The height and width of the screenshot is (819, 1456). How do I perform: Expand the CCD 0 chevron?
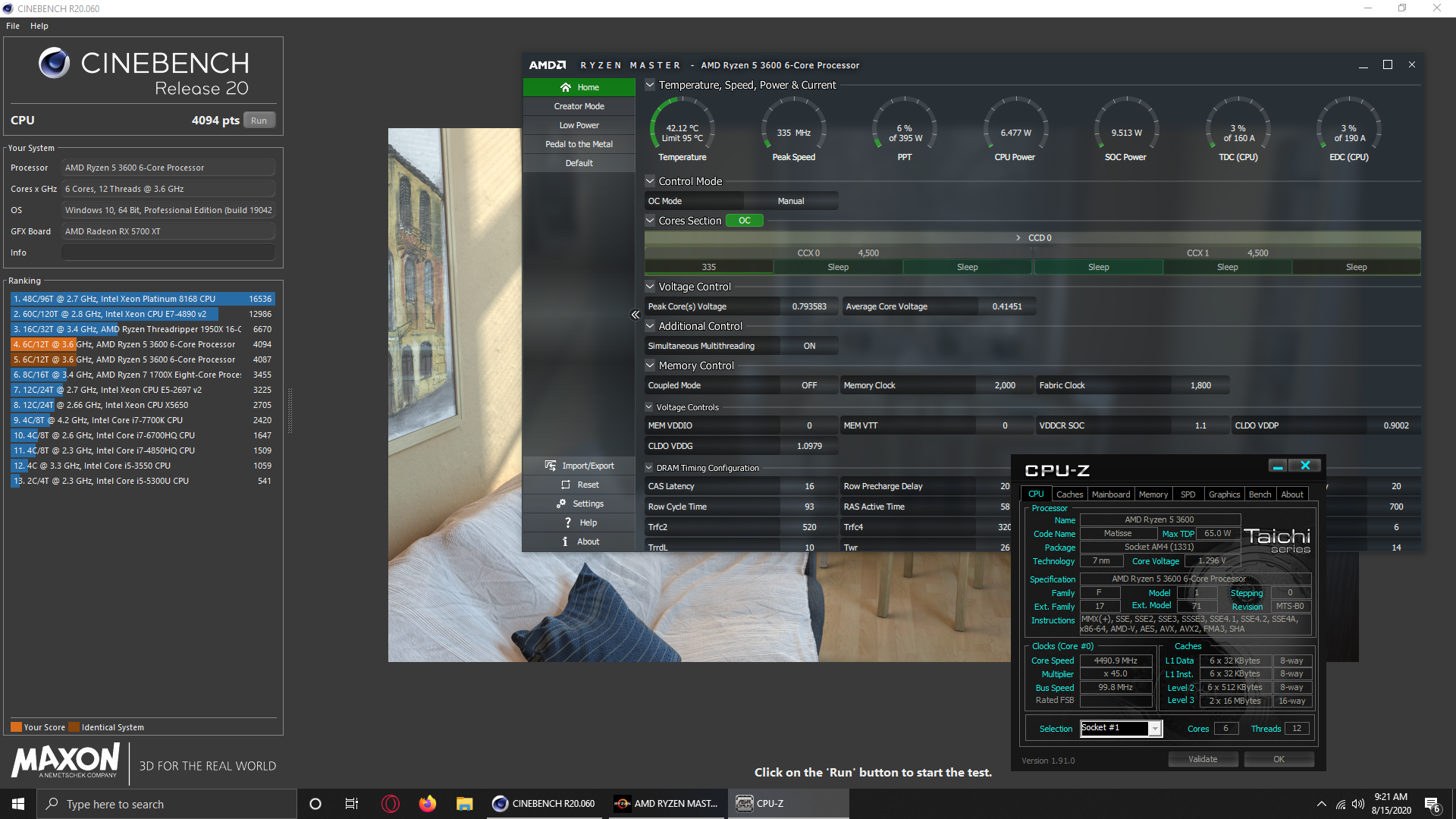point(1018,238)
